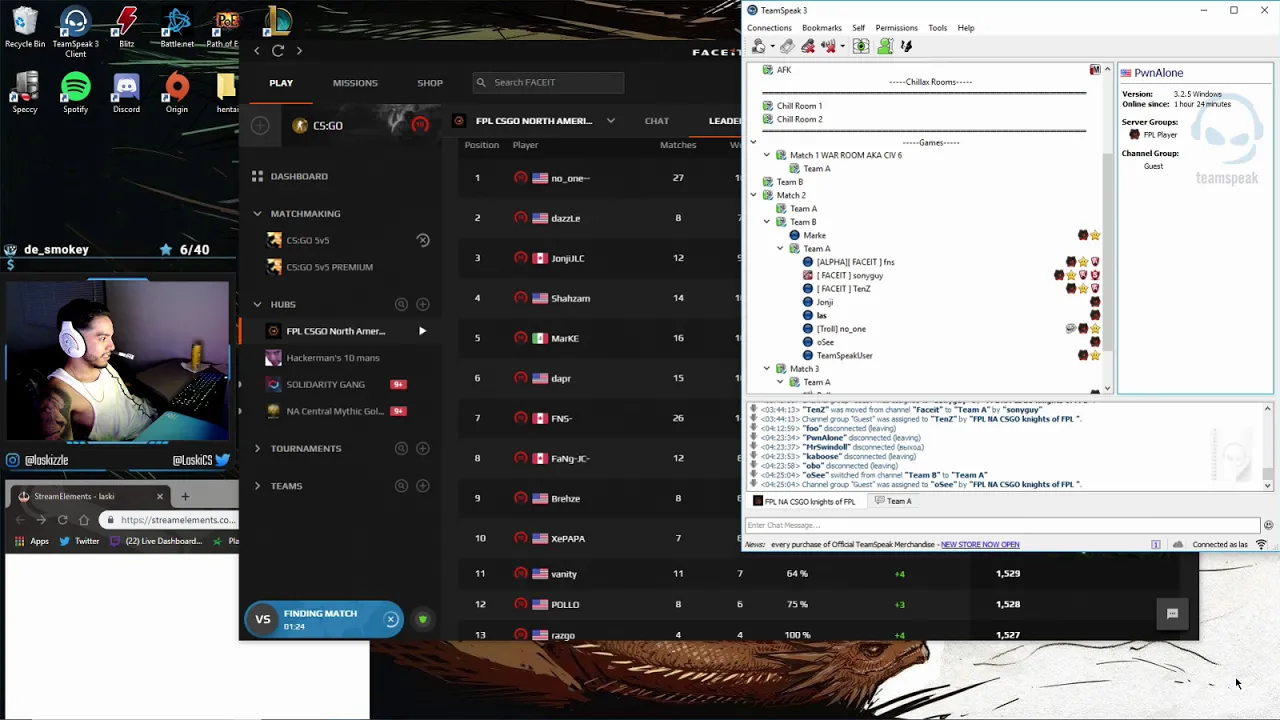
Task: Click the green shield anti-cheat icon
Action: click(422, 620)
